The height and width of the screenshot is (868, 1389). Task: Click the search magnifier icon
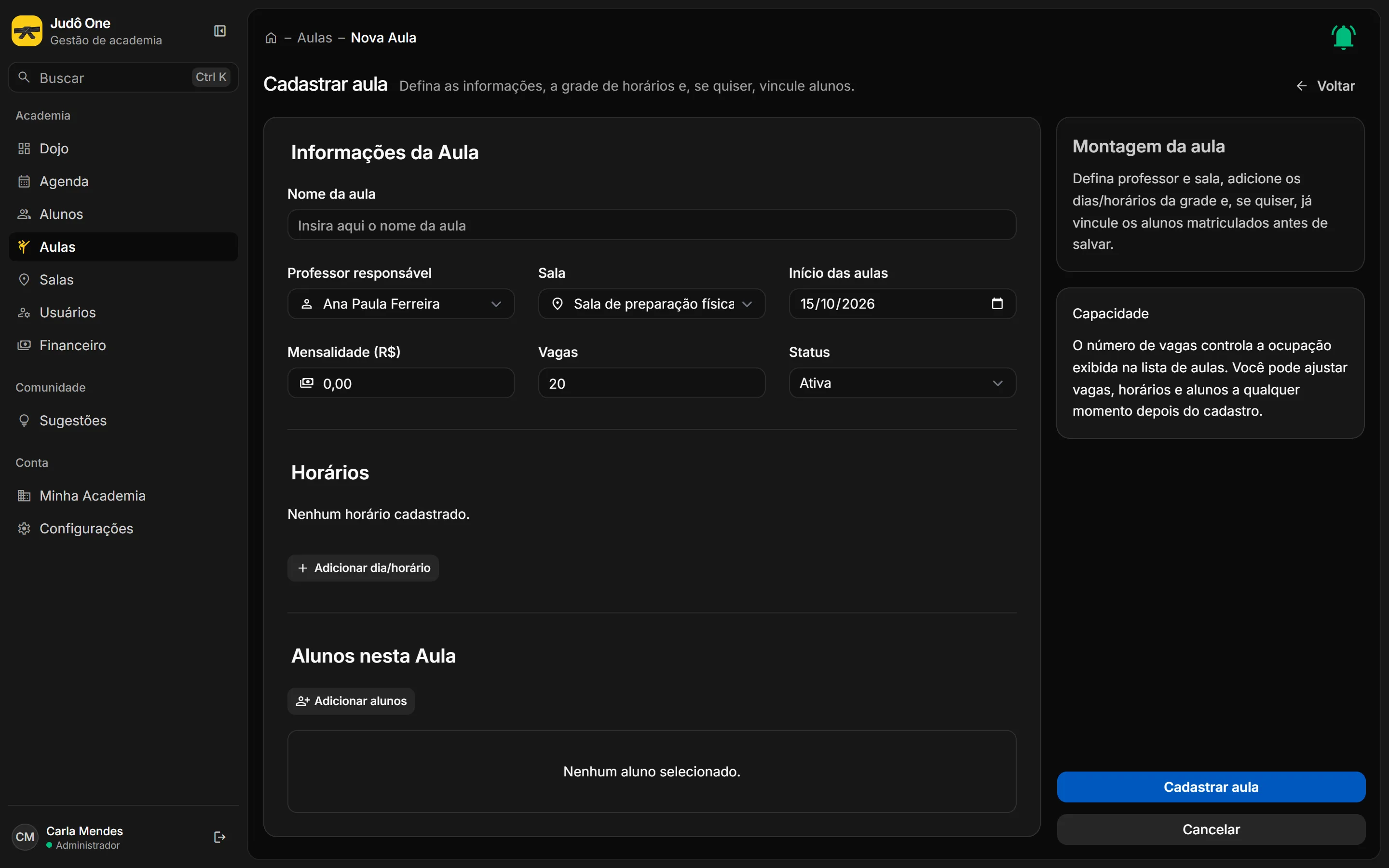[24, 78]
